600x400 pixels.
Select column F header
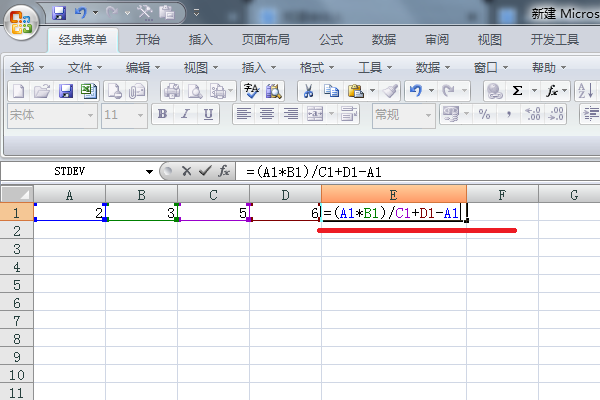coord(502,194)
